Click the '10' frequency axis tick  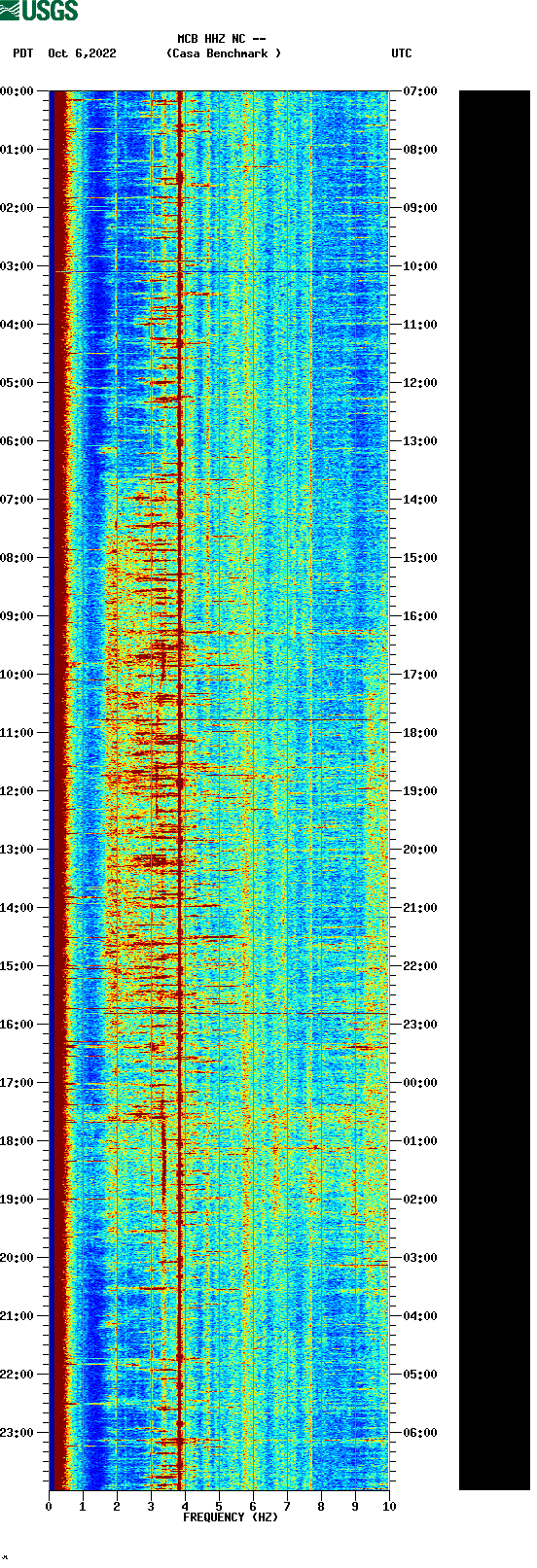click(x=389, y=1507)
